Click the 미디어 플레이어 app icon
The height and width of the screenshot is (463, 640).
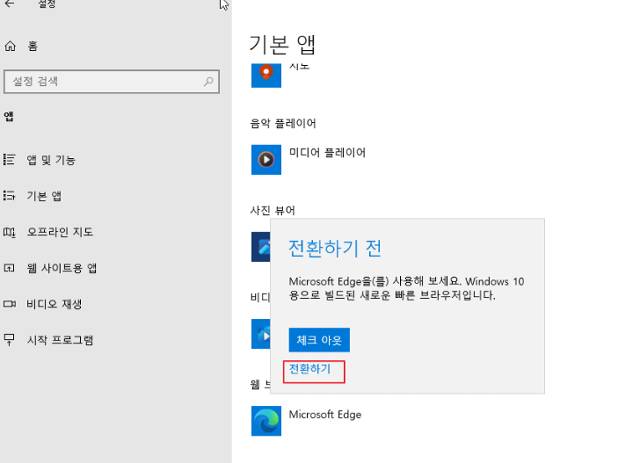(x=266, y=160)
